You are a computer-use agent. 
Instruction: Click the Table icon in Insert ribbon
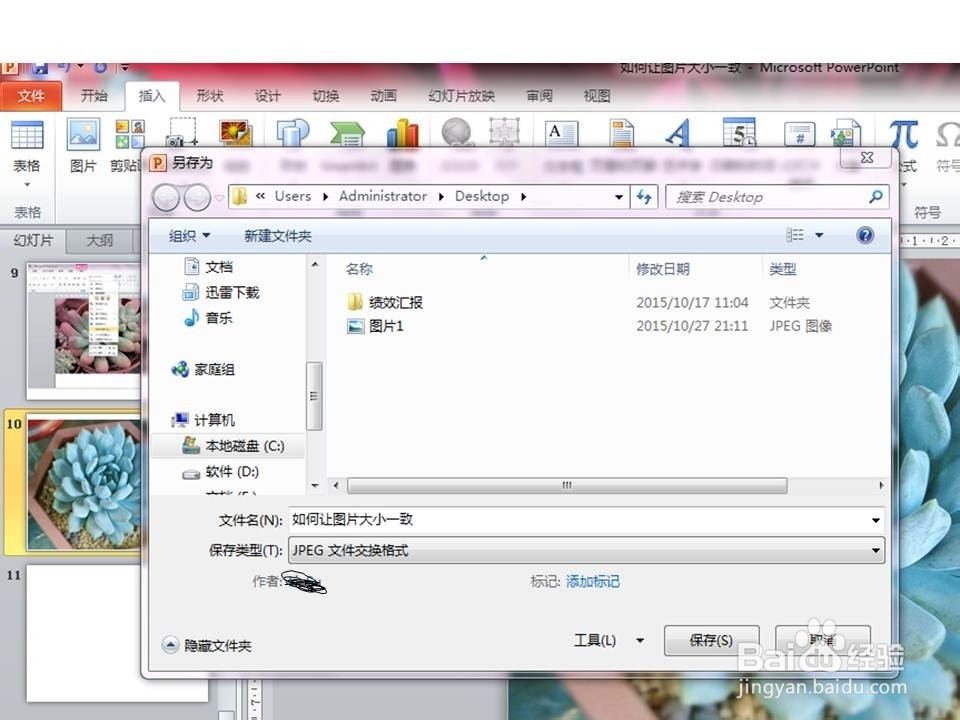pos(27,135)
